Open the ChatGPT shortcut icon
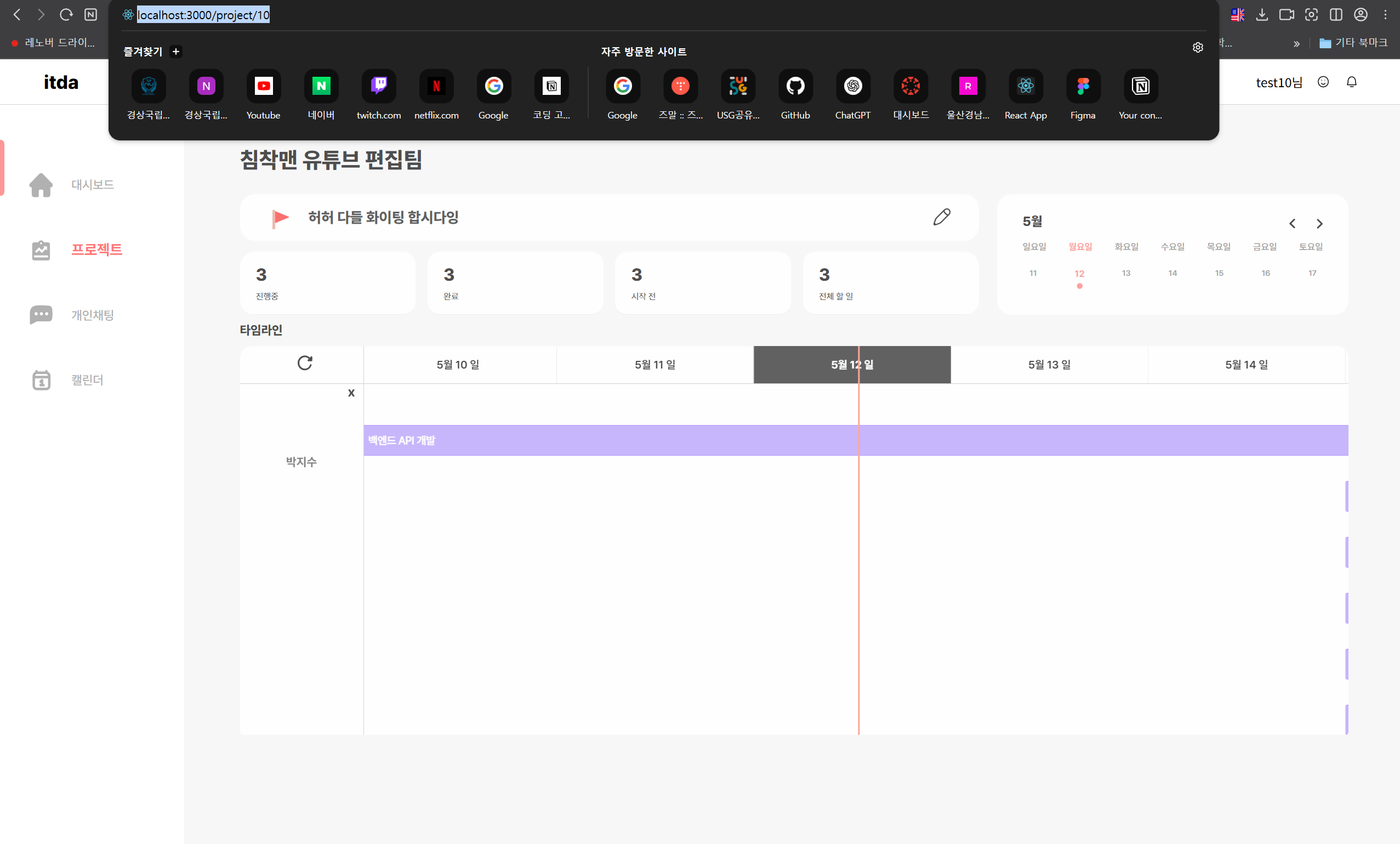 click(x=852, y=87)
